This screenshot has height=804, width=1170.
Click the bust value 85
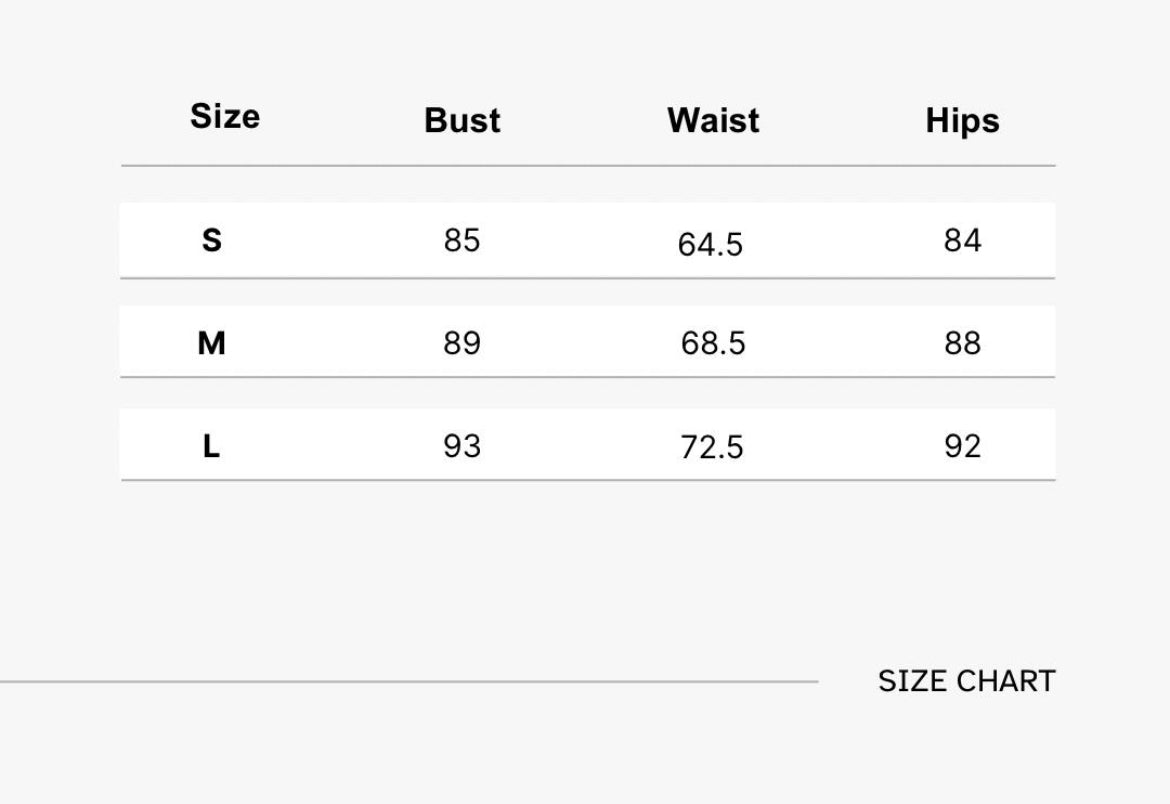pos(462,241)
